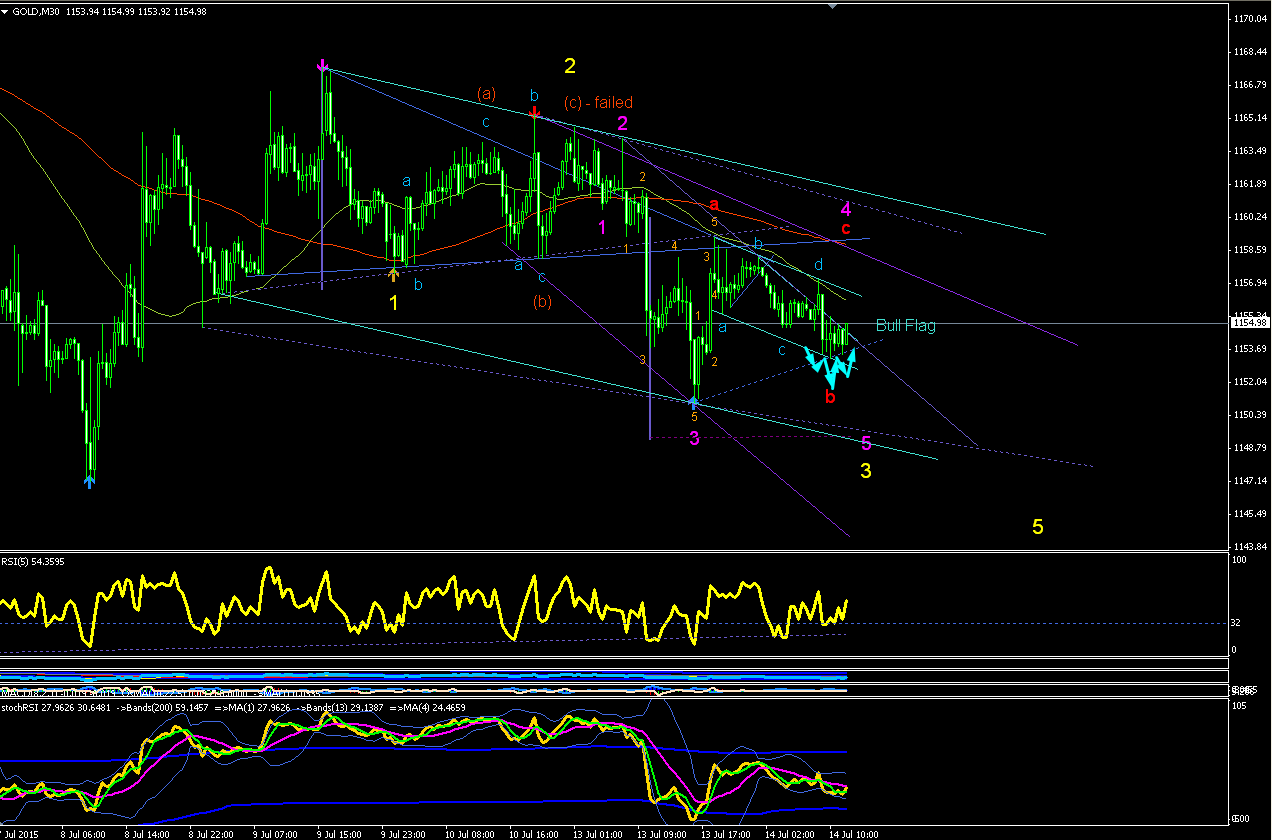Screen dimensions: 1272x840
Task: Select the '(c) - failed' label
Action: point(598,102)
